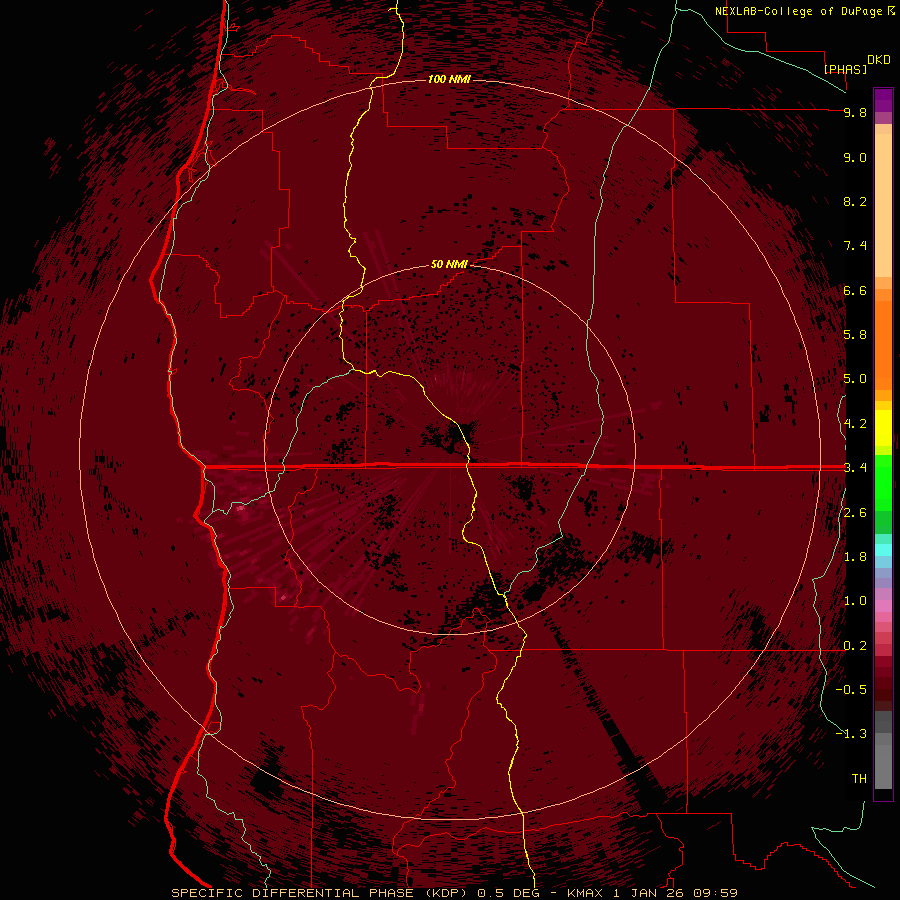Select the purple band atop the color scale
The height and width of the screenshot is (900, 900).
pos(883,100)
